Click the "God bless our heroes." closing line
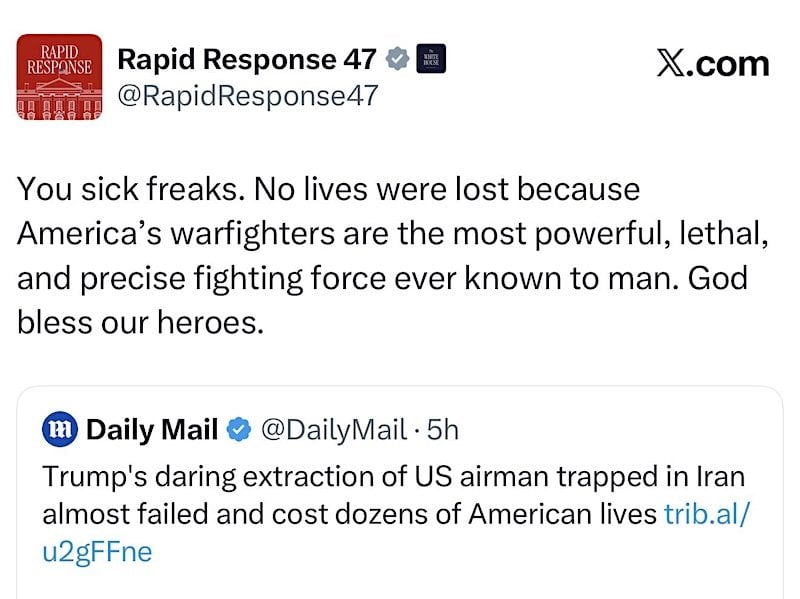This screenshot has height=599, width=800. click(x=140, y=323)
